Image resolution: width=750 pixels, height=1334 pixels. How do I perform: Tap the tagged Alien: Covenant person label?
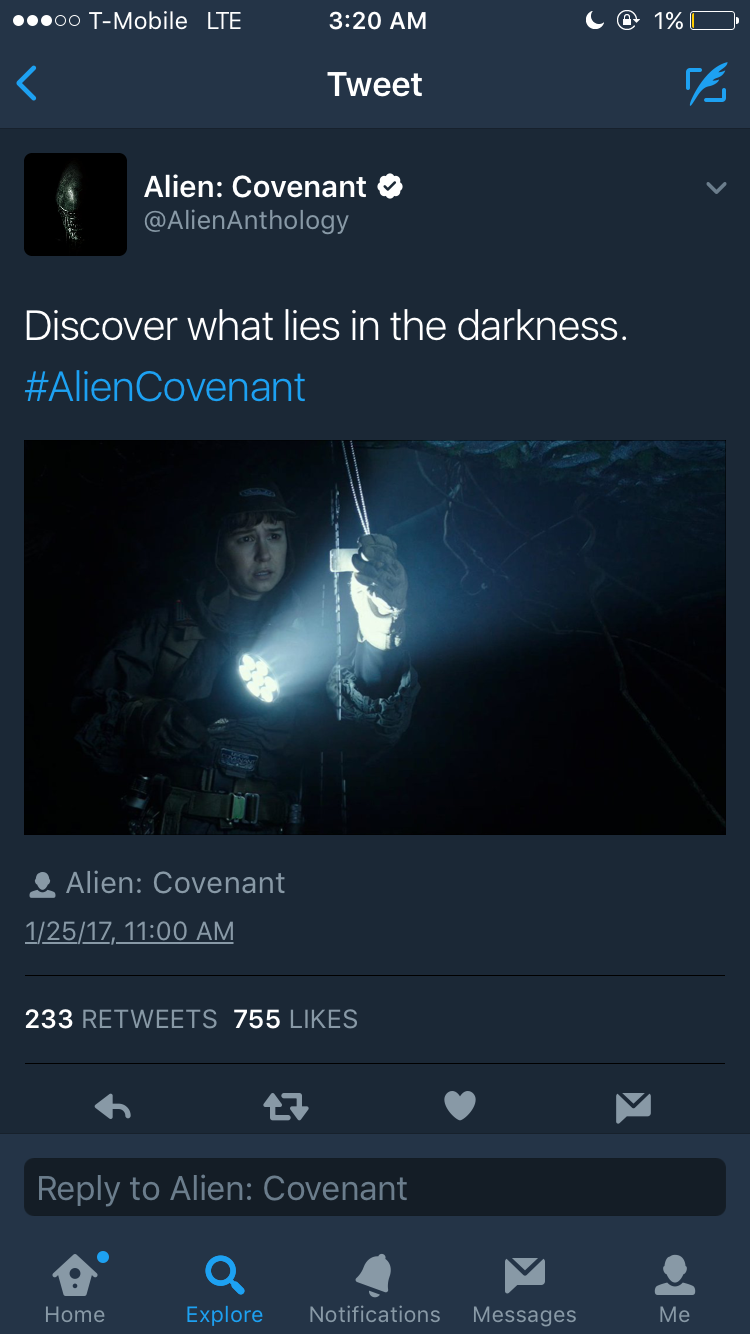click(155, 883)
